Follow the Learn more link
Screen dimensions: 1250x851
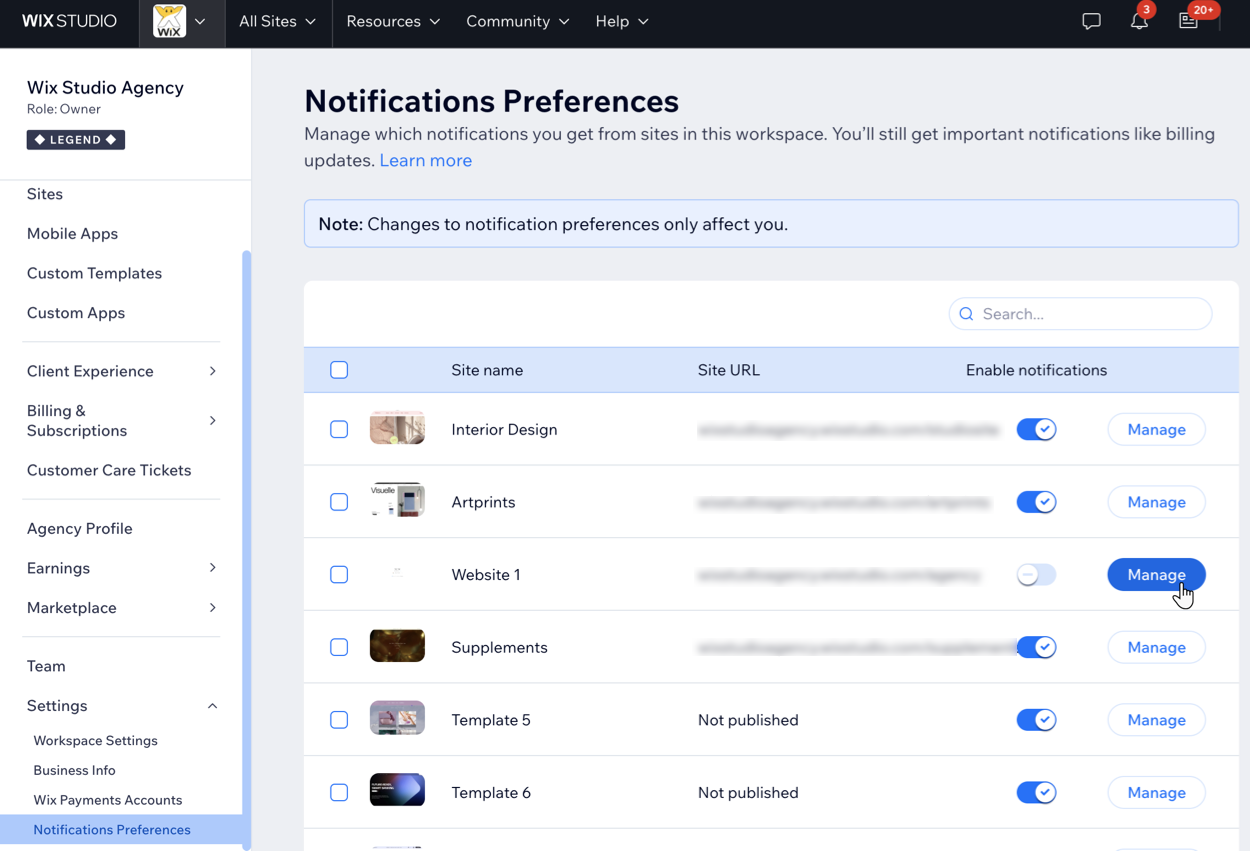425,160
